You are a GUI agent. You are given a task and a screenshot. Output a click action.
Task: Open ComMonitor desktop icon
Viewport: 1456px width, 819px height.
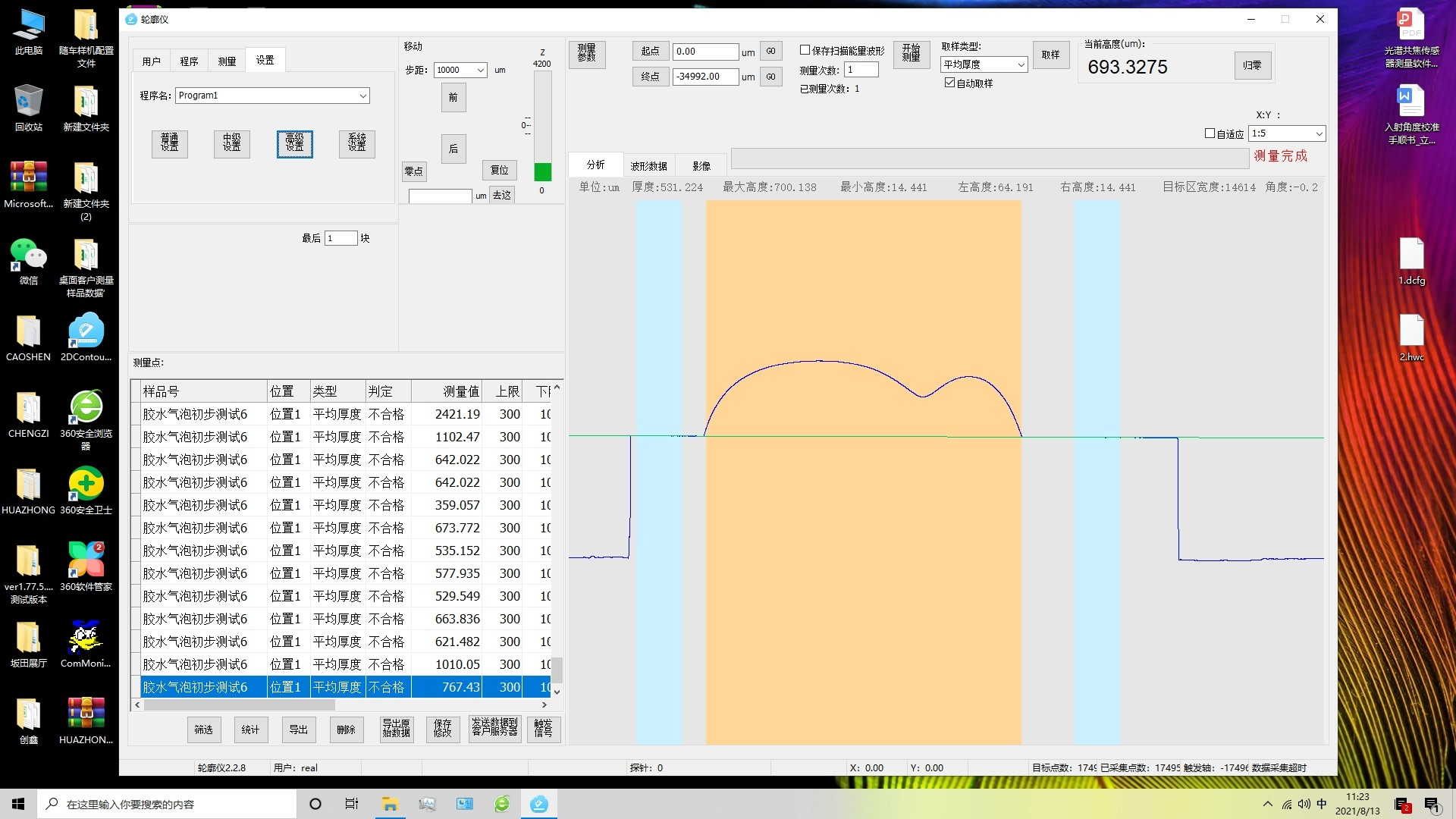coord(86,639)
